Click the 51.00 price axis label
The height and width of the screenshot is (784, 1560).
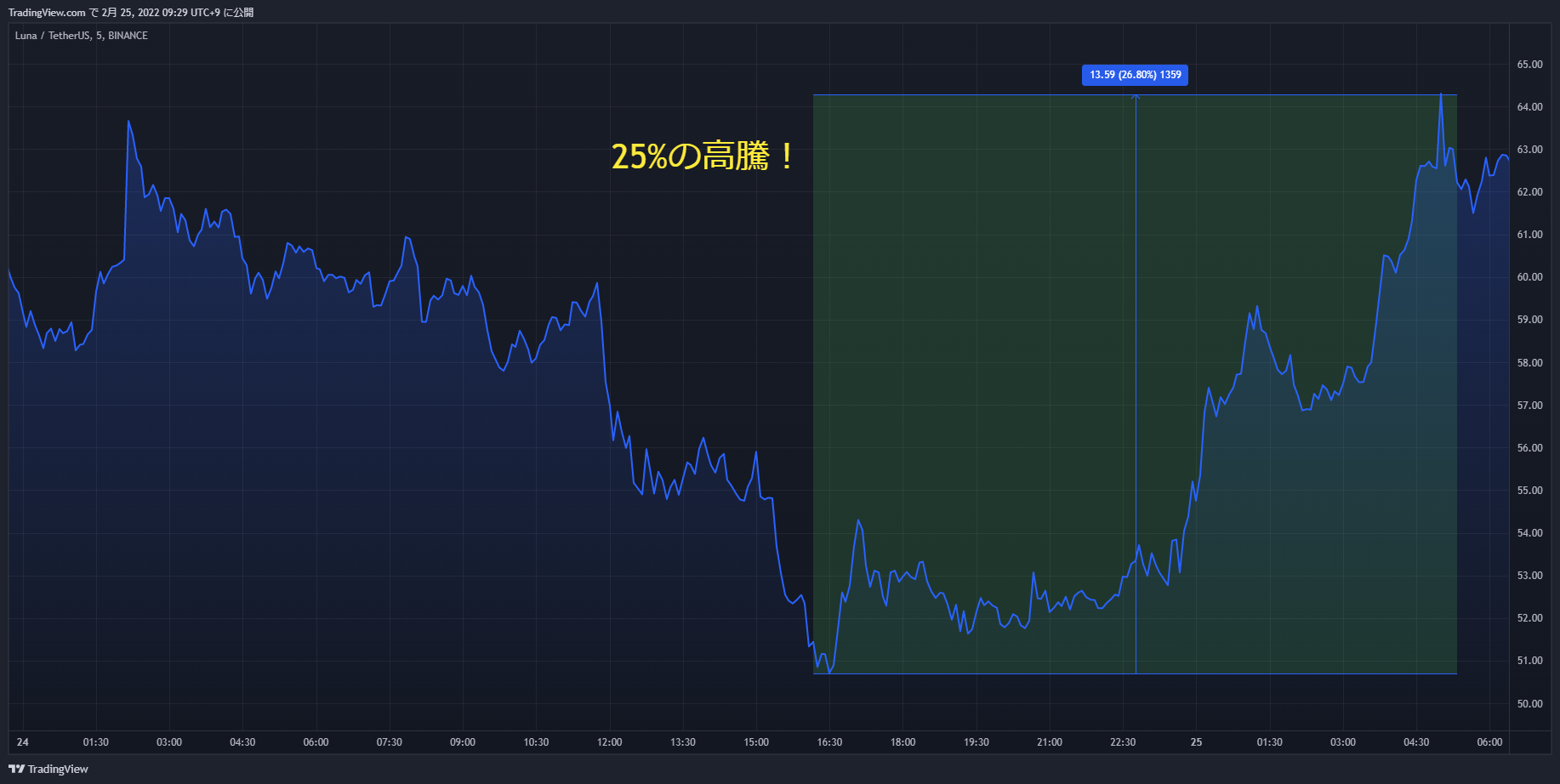[1529, 661]
